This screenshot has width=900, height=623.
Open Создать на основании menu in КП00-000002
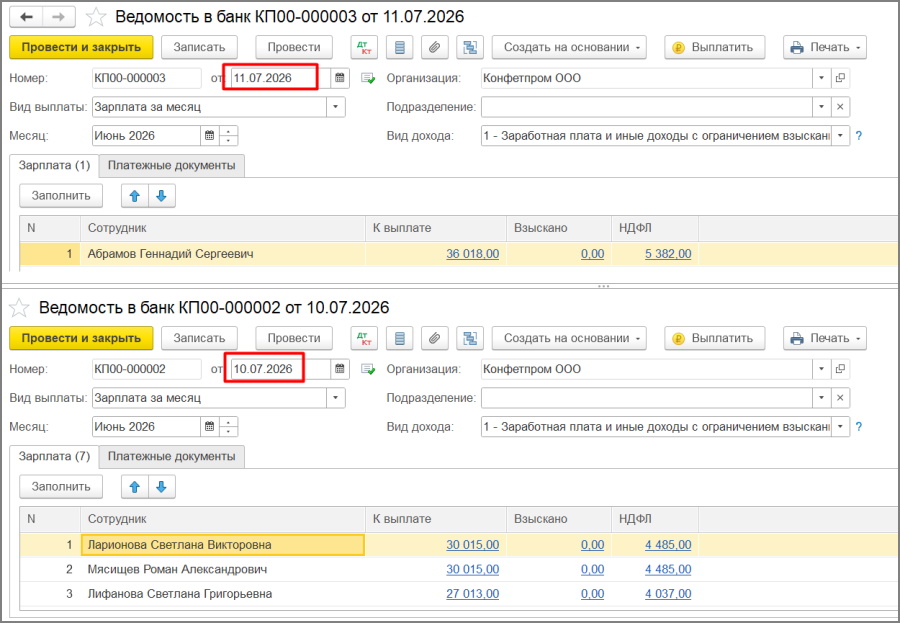(x=569, y=338)
